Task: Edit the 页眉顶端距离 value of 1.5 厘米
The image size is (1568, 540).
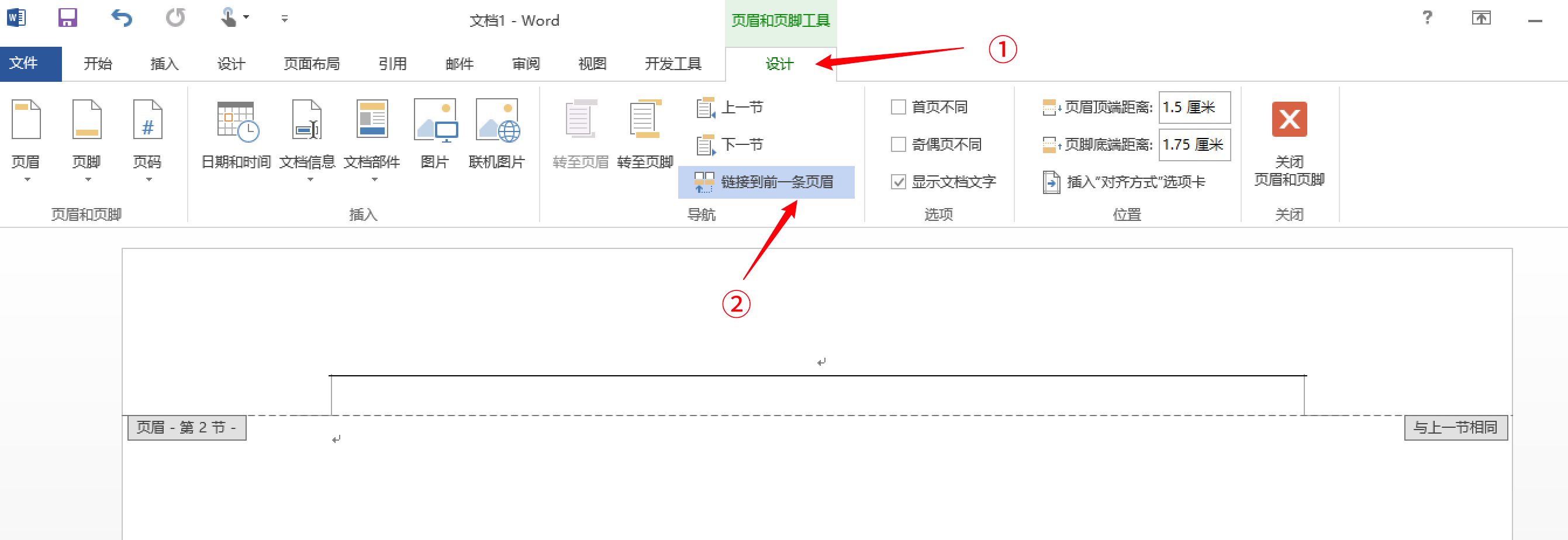Action: [1194, 107]
